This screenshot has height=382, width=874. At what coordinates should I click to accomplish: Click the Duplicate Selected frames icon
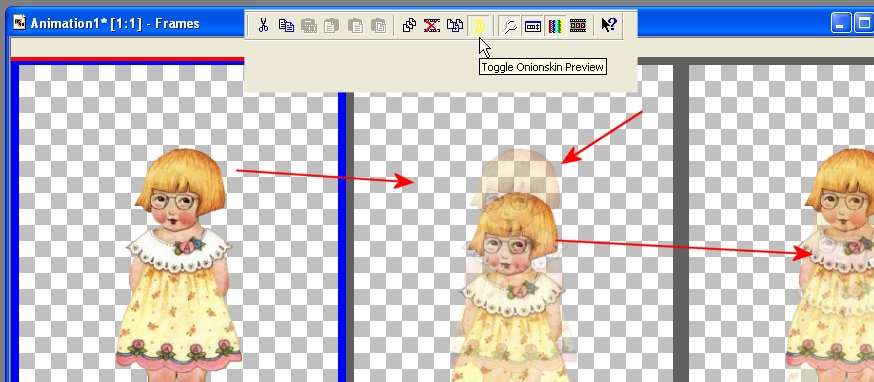point(409,25)
